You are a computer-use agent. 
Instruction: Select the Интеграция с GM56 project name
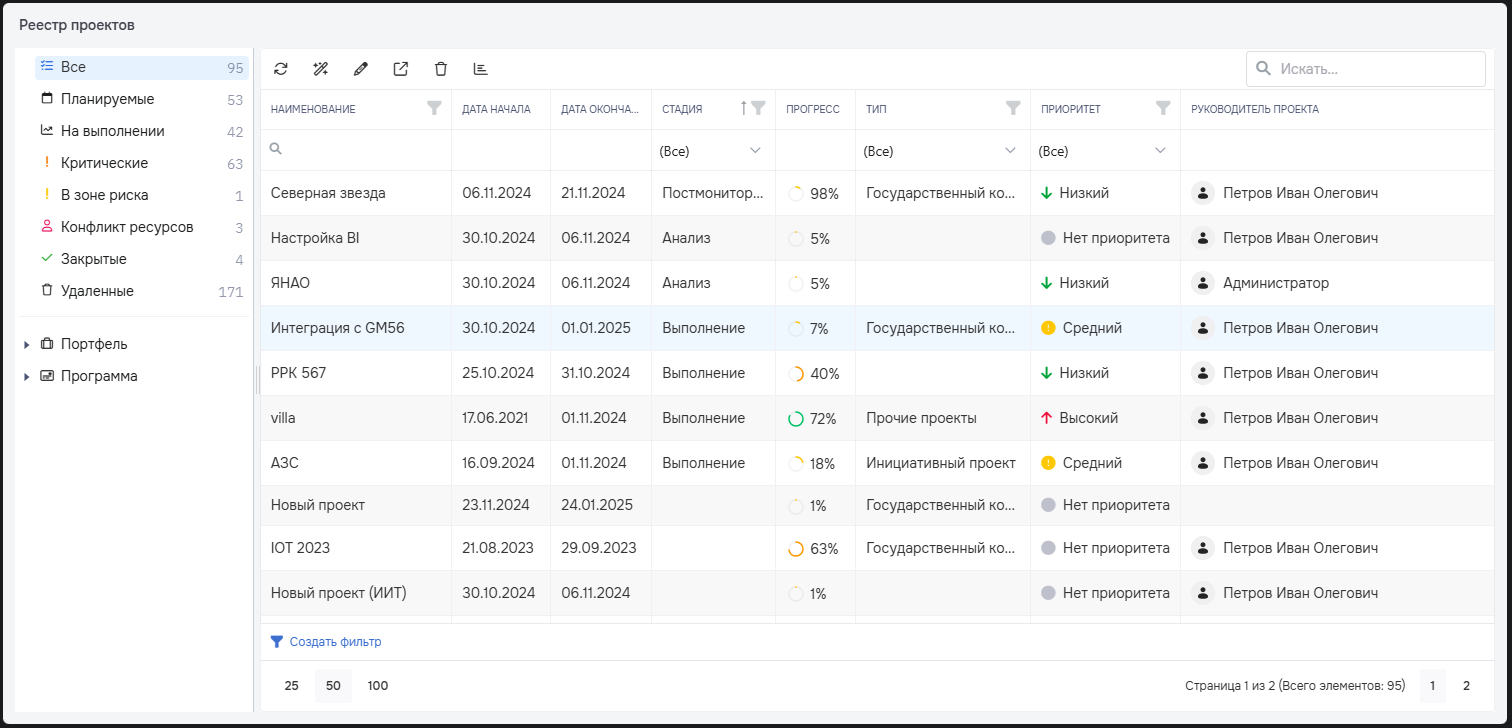[338, 328]
